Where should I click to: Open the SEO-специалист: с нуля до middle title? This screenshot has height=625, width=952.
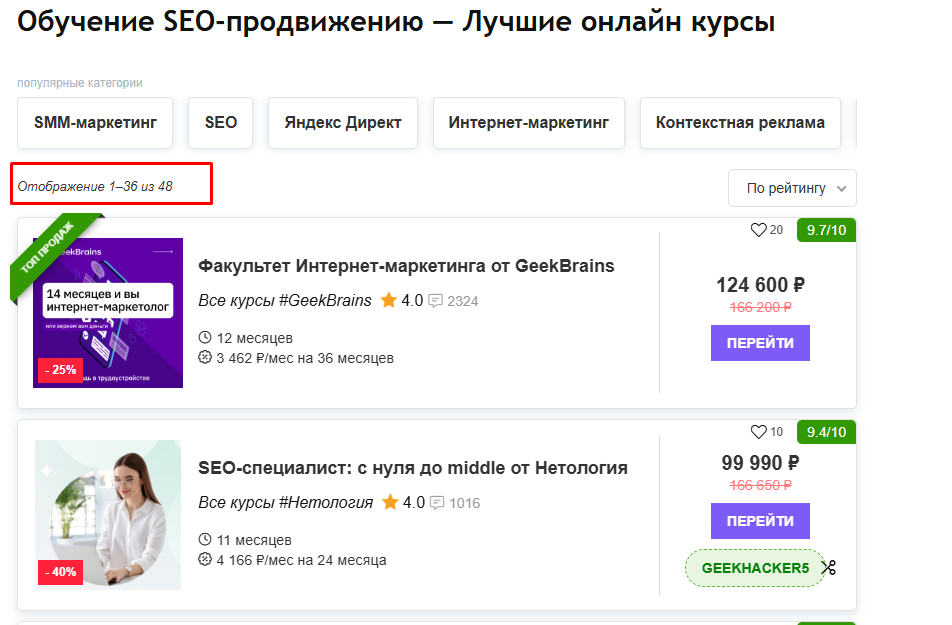click(413, 468)
